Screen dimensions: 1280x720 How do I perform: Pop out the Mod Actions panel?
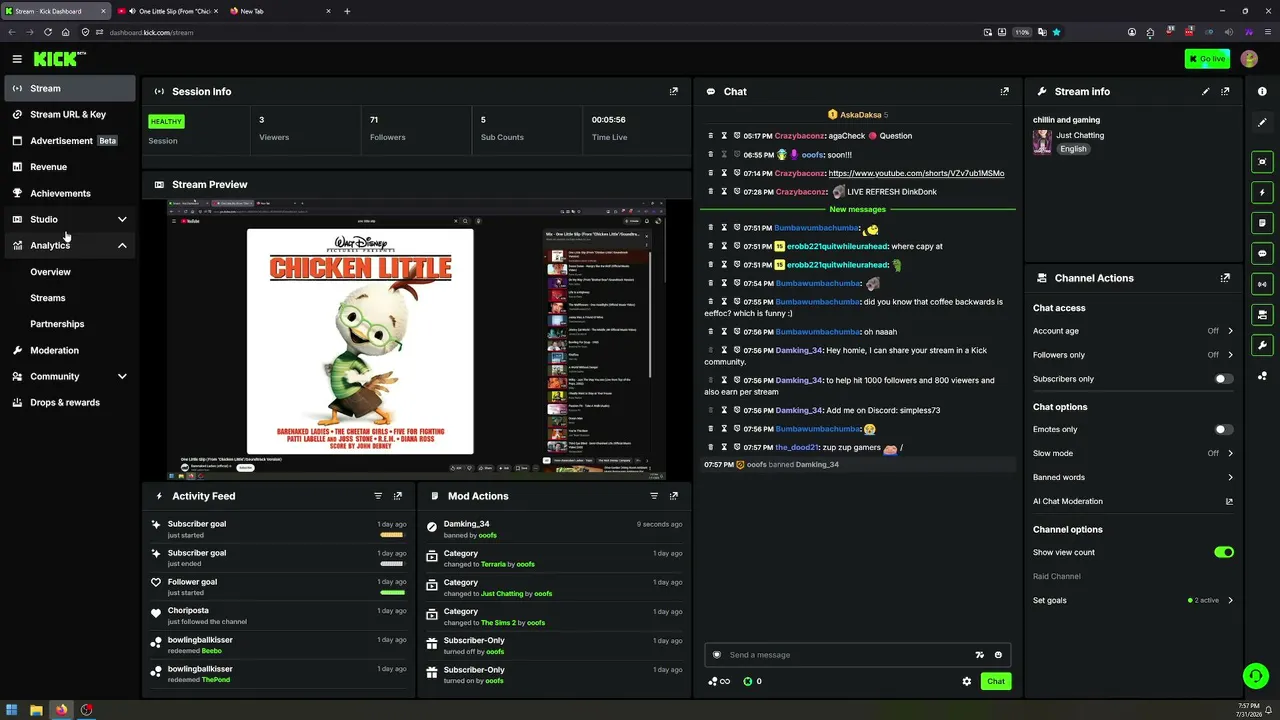click(674, 496)
